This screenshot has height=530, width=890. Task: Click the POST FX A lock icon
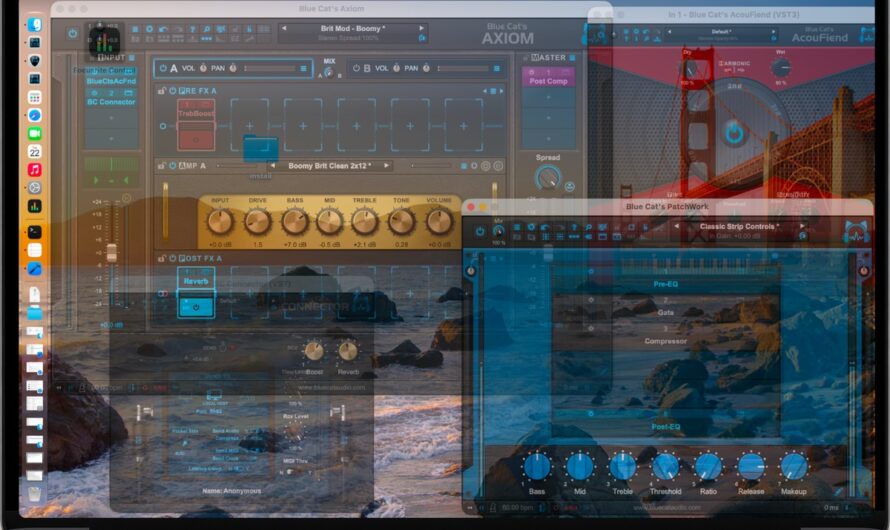coord(162,258)
